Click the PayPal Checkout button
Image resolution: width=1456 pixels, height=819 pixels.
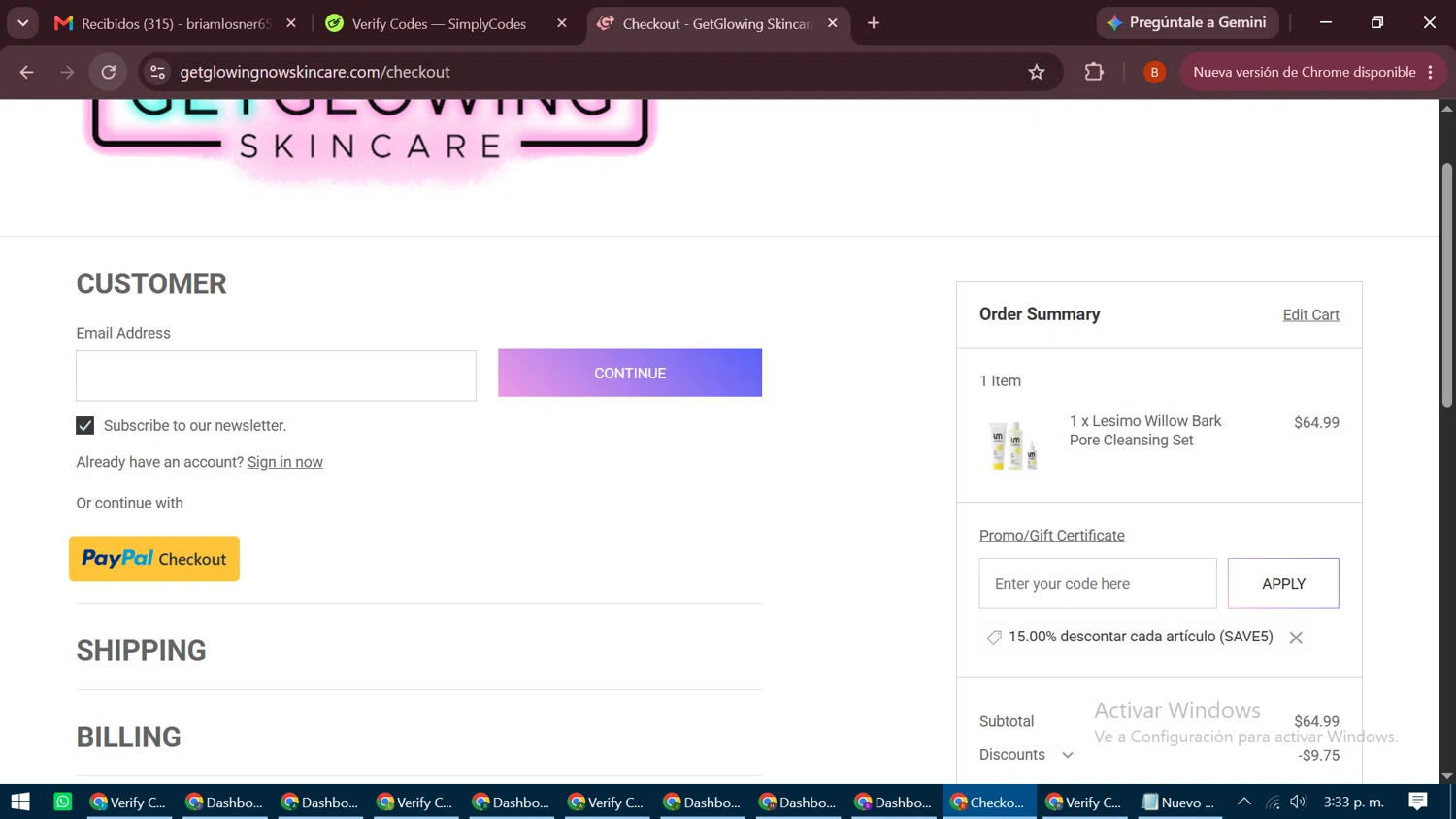pos(154,559)
